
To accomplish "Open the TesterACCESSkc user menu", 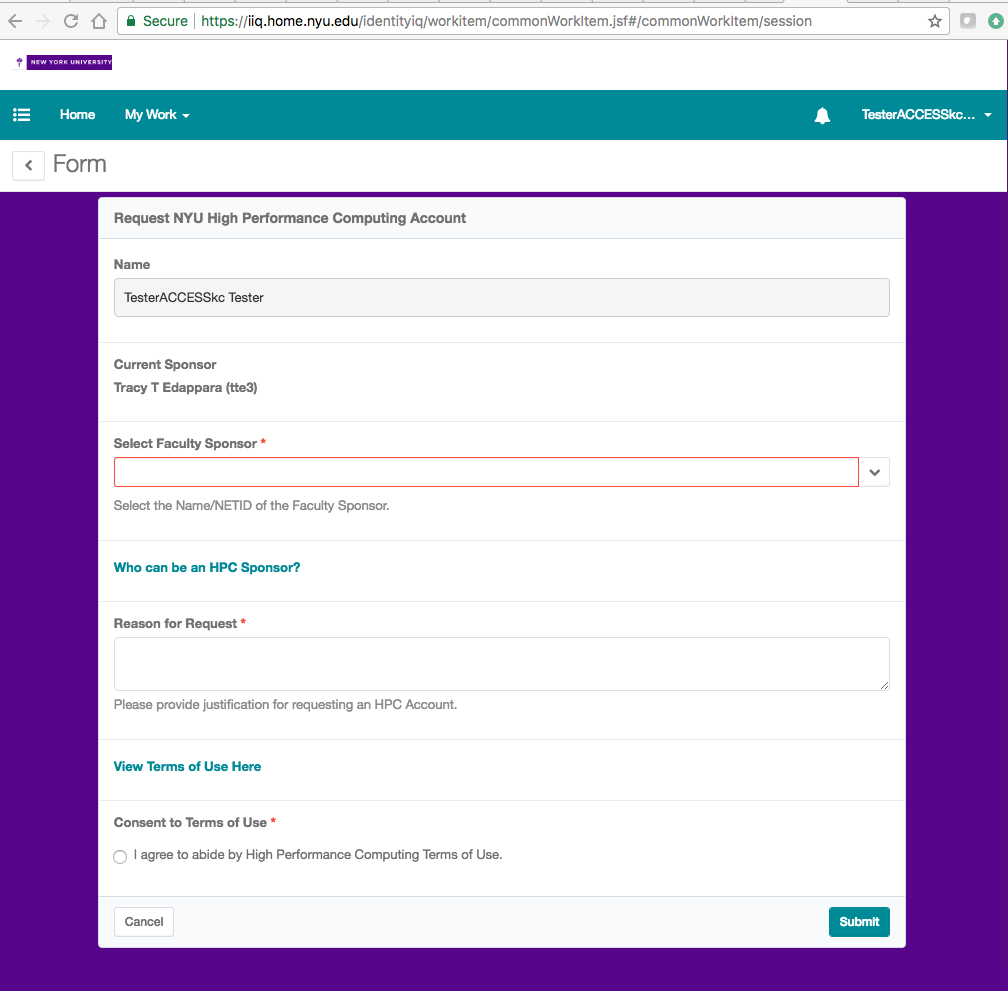I will click(x=926, y=115).
